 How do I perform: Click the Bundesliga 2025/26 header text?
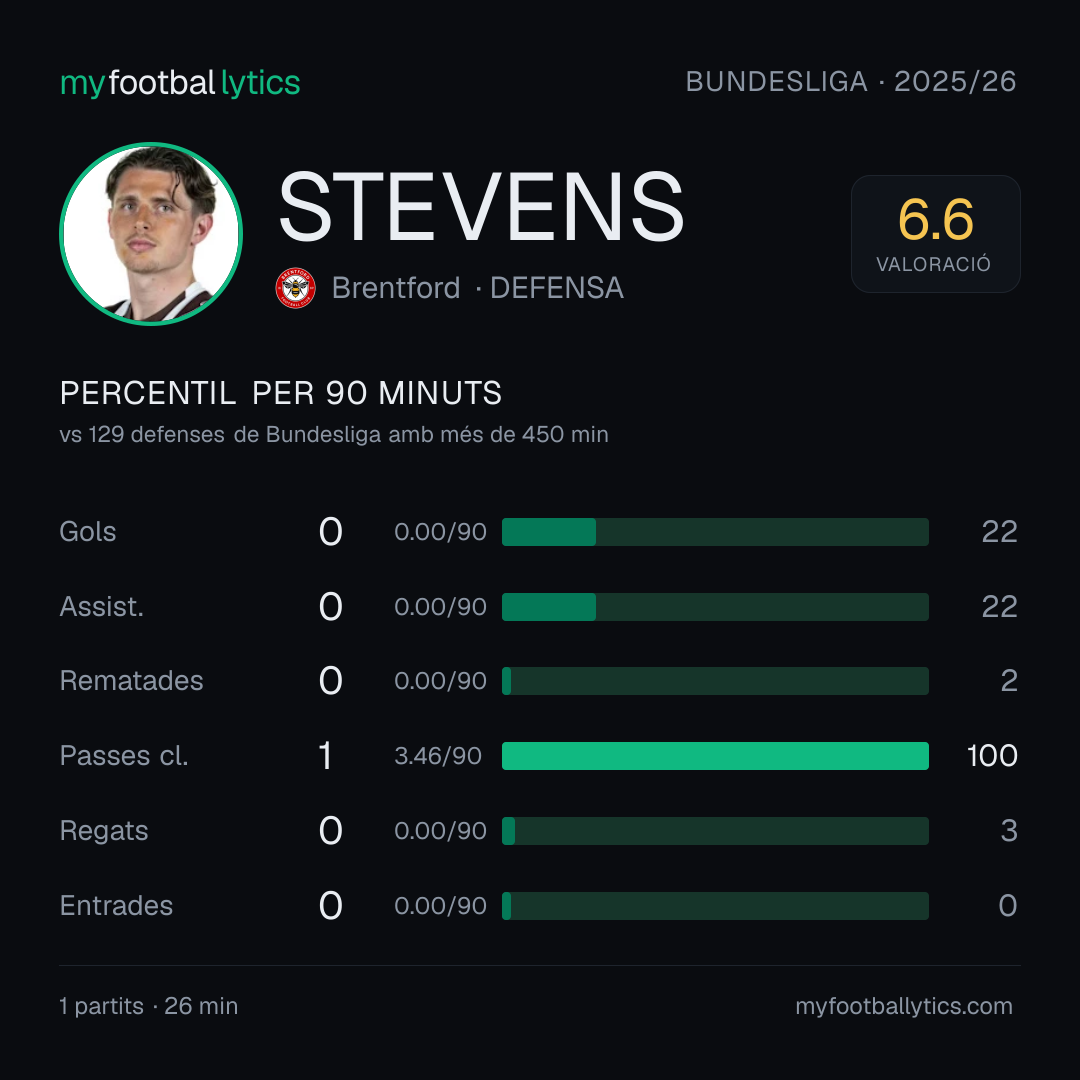coord(851,81)
